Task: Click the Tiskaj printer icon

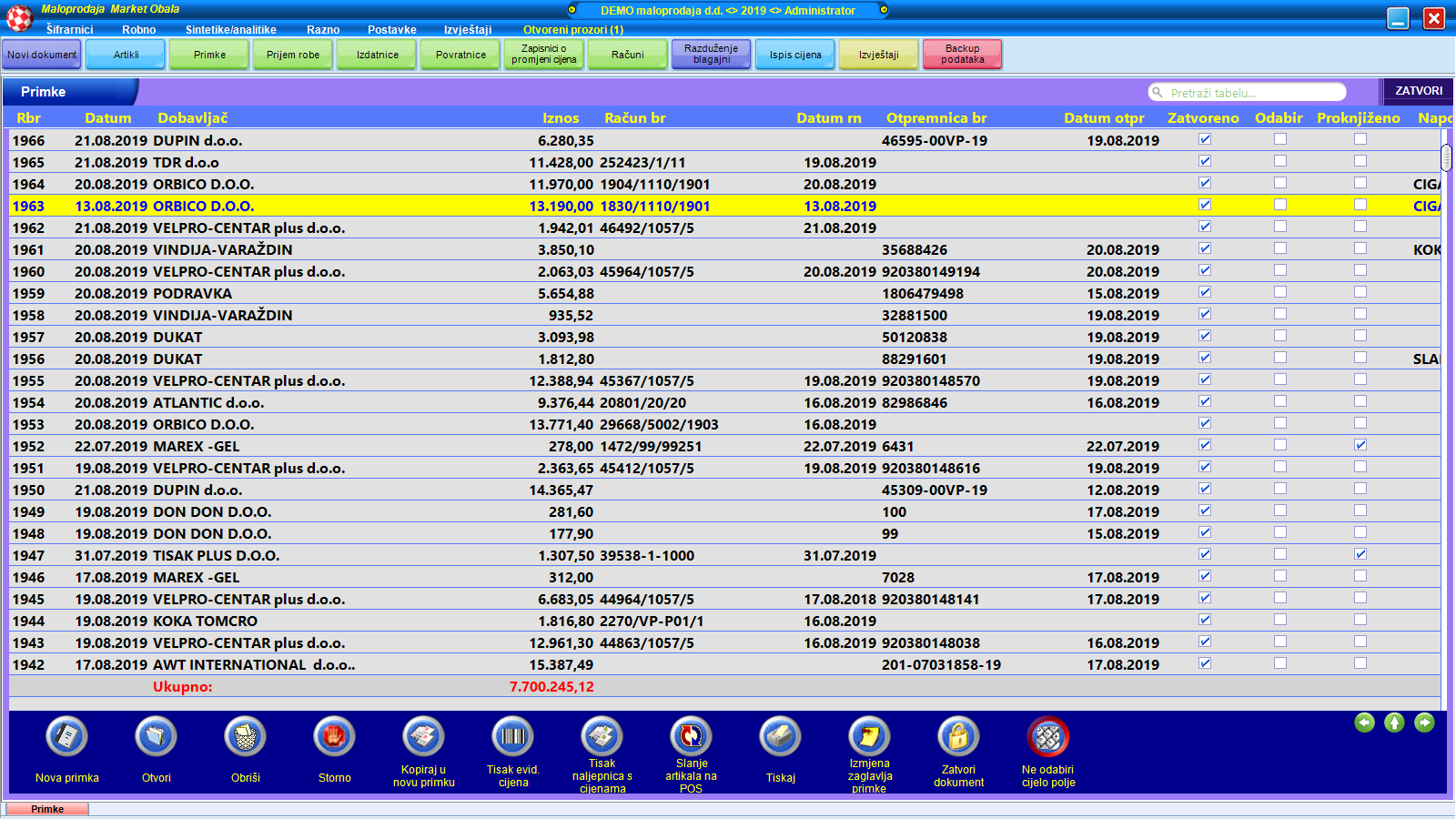Action: pos(780,737)
